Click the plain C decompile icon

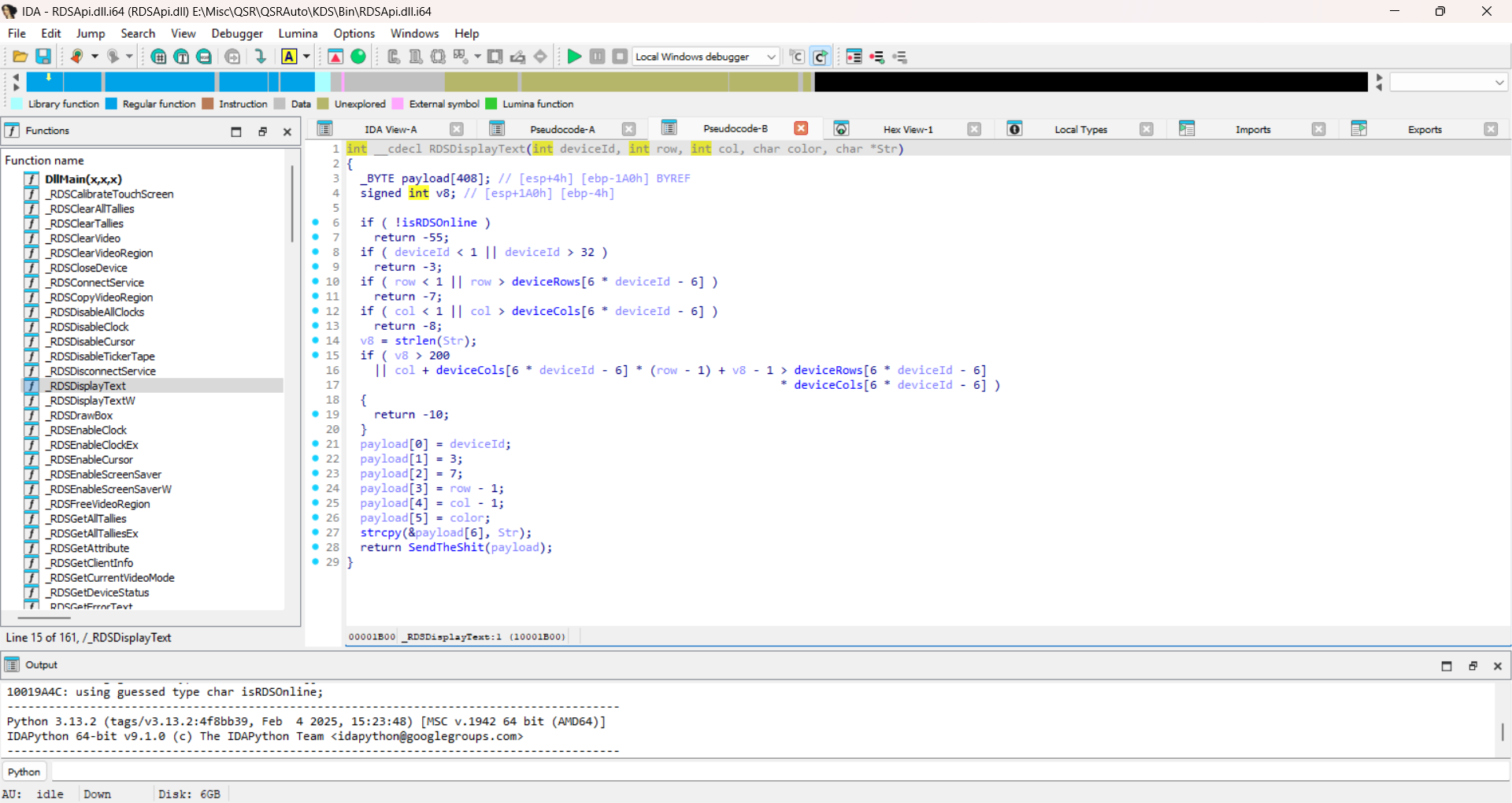point(797,57)
